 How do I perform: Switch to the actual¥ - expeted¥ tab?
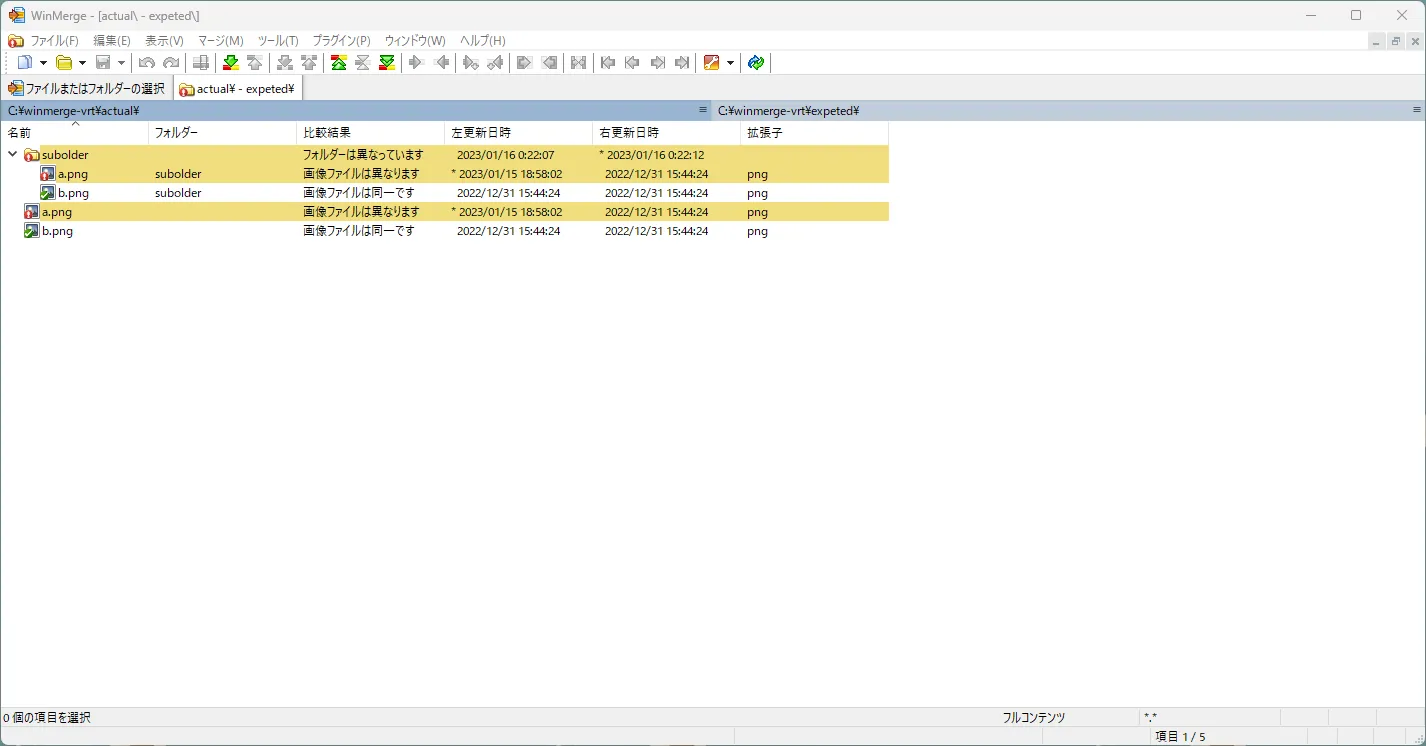[237, 87]
